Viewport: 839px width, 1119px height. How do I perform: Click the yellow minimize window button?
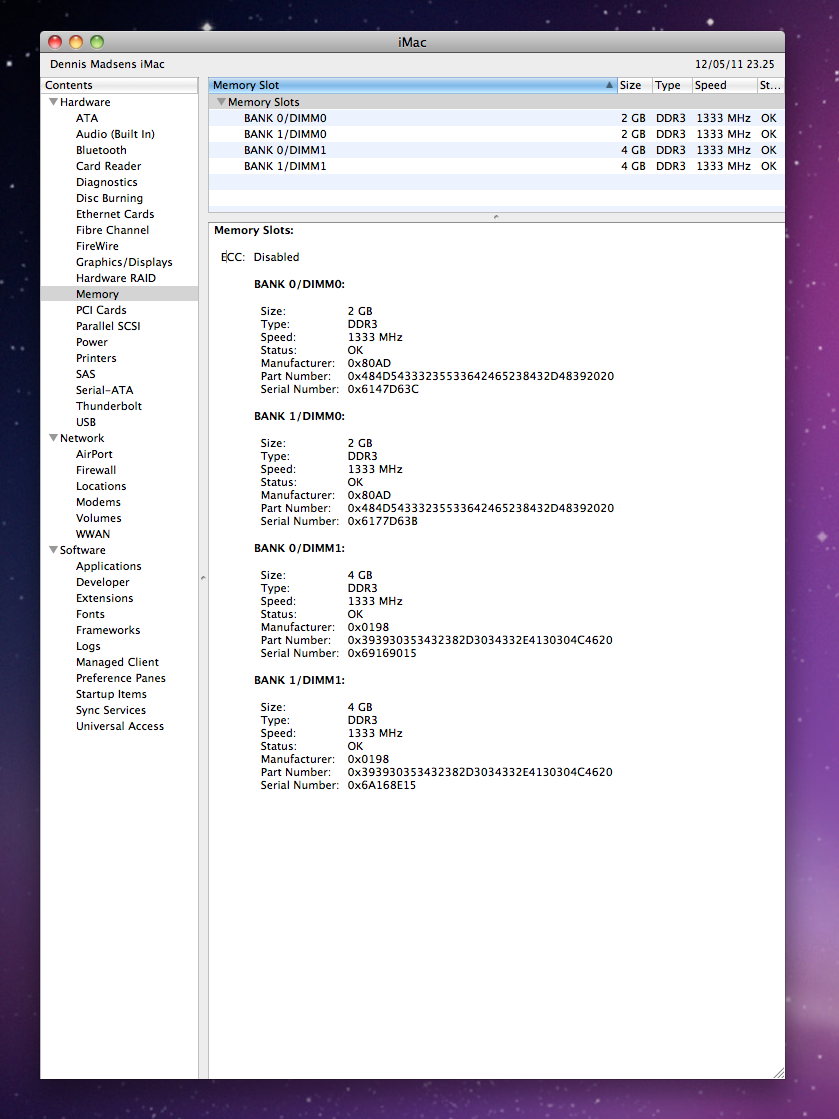(x=76, y=42)
